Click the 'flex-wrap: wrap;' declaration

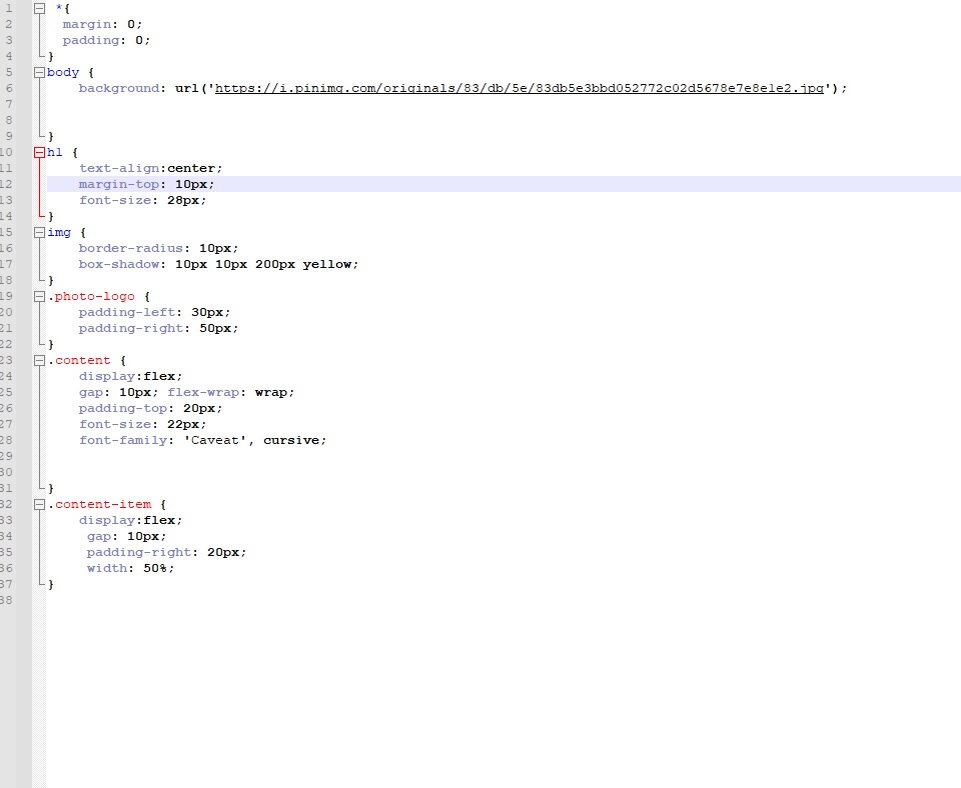click(x=231, y=392)
